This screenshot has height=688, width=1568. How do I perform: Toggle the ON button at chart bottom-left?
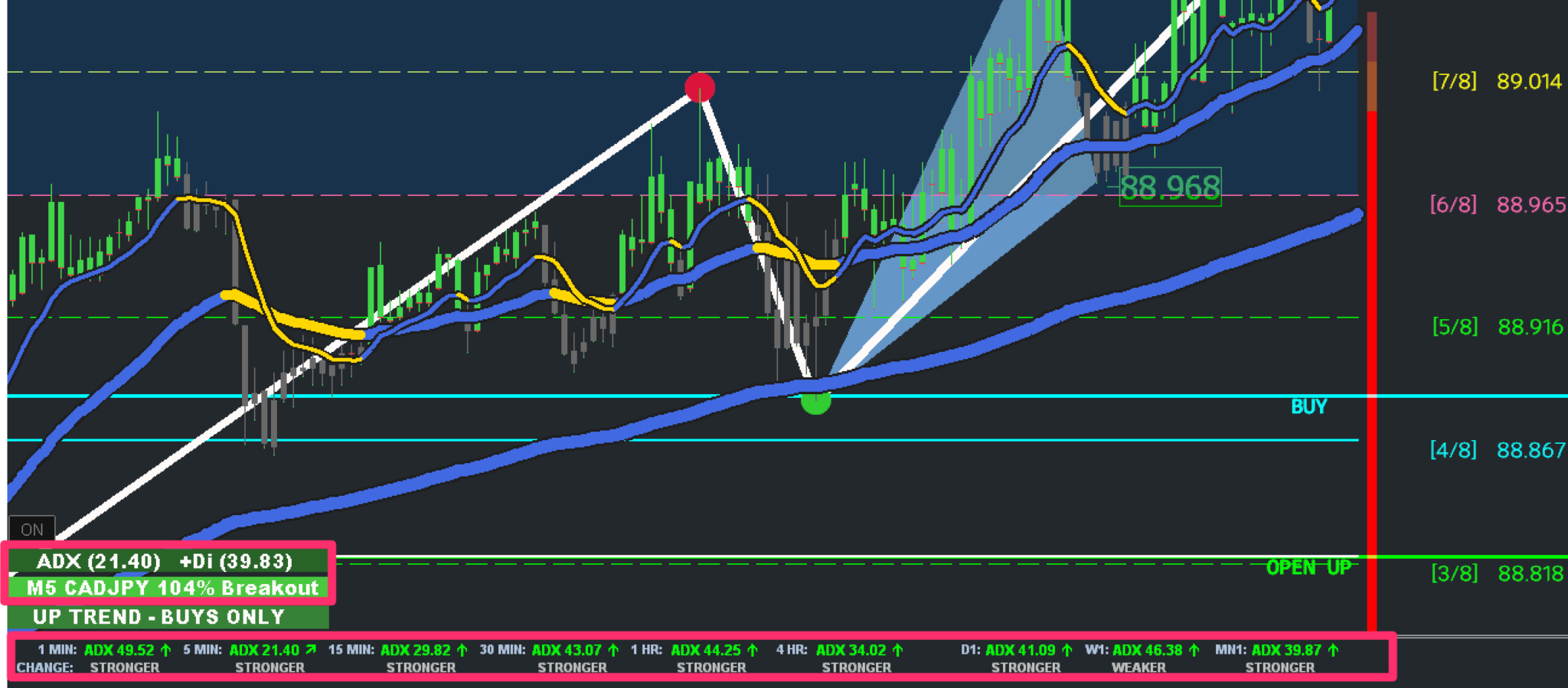tap(31, 529)
